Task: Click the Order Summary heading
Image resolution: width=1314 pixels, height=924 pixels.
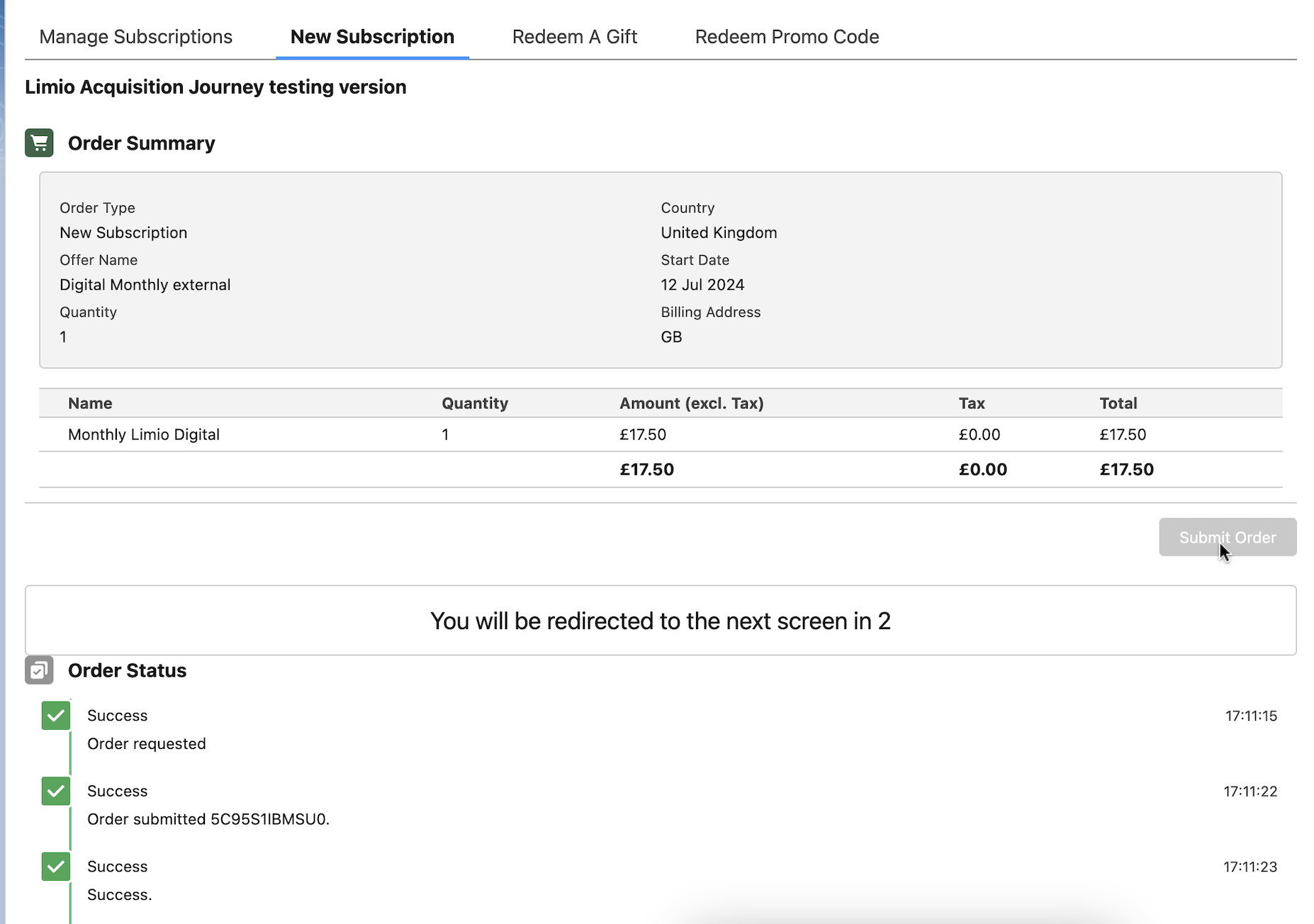Action: click(141, 143)
